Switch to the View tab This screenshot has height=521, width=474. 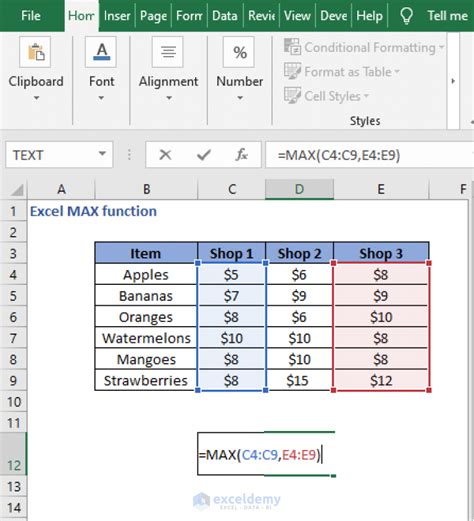pos(297,16)
